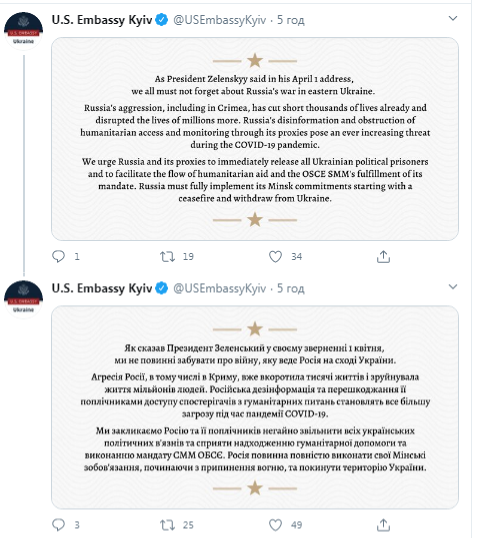The width and height of the screenshot is (480, 538).
Task: Expand the second tweet's options chevron
Action: point(453,286)
